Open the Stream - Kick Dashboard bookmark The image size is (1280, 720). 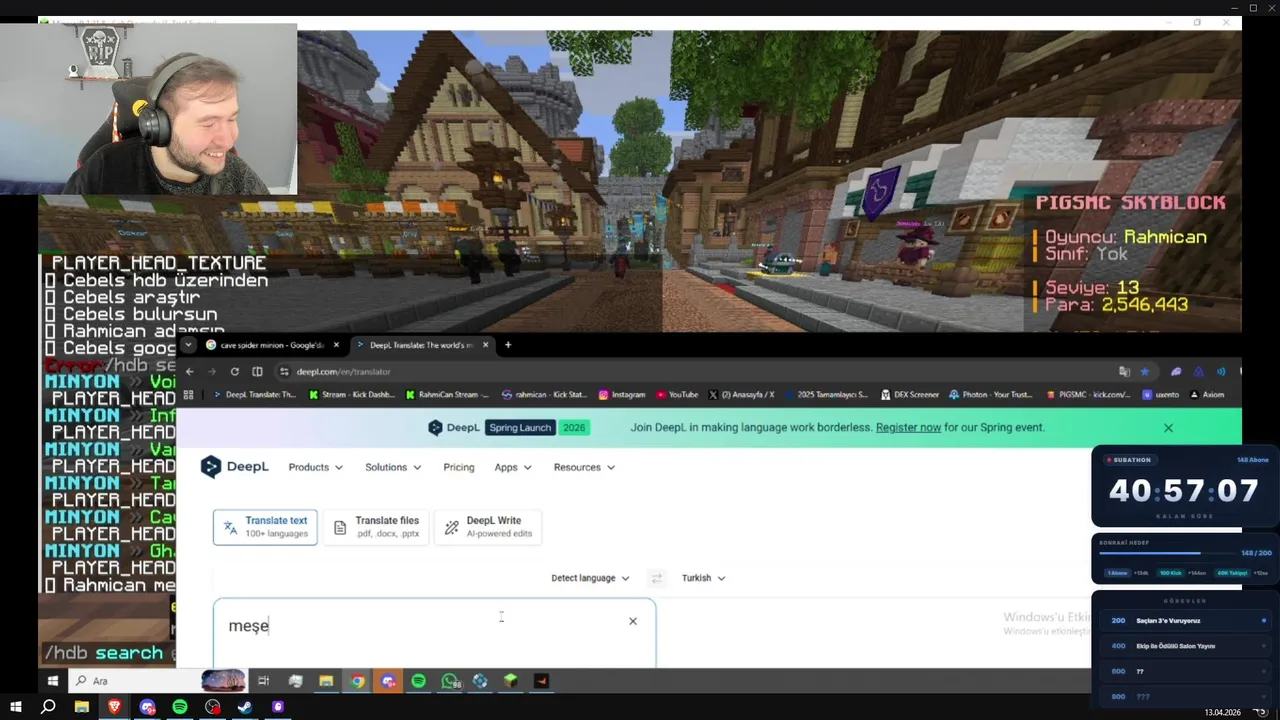click(352, 394)
